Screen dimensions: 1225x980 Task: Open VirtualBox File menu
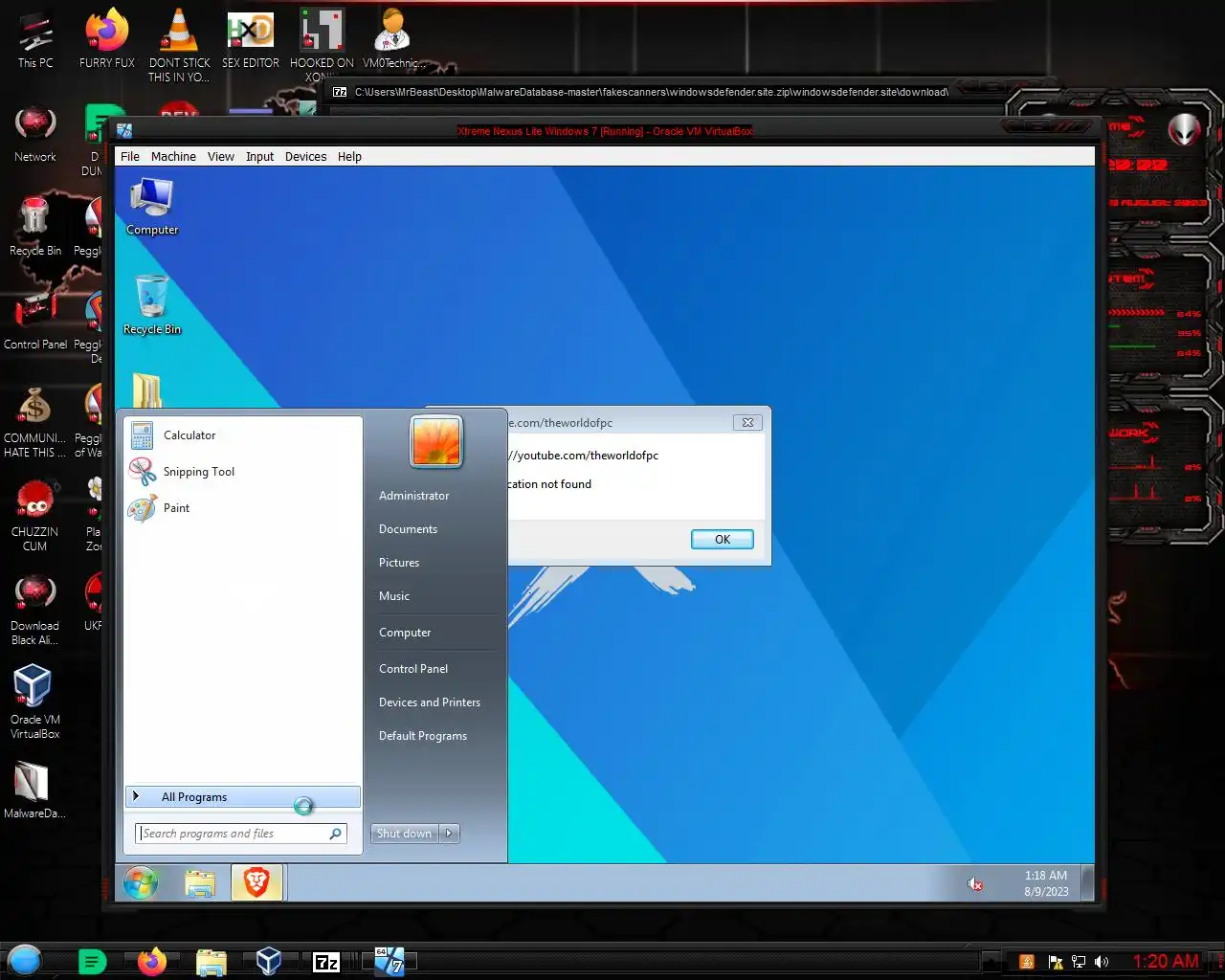click(130, 157)
